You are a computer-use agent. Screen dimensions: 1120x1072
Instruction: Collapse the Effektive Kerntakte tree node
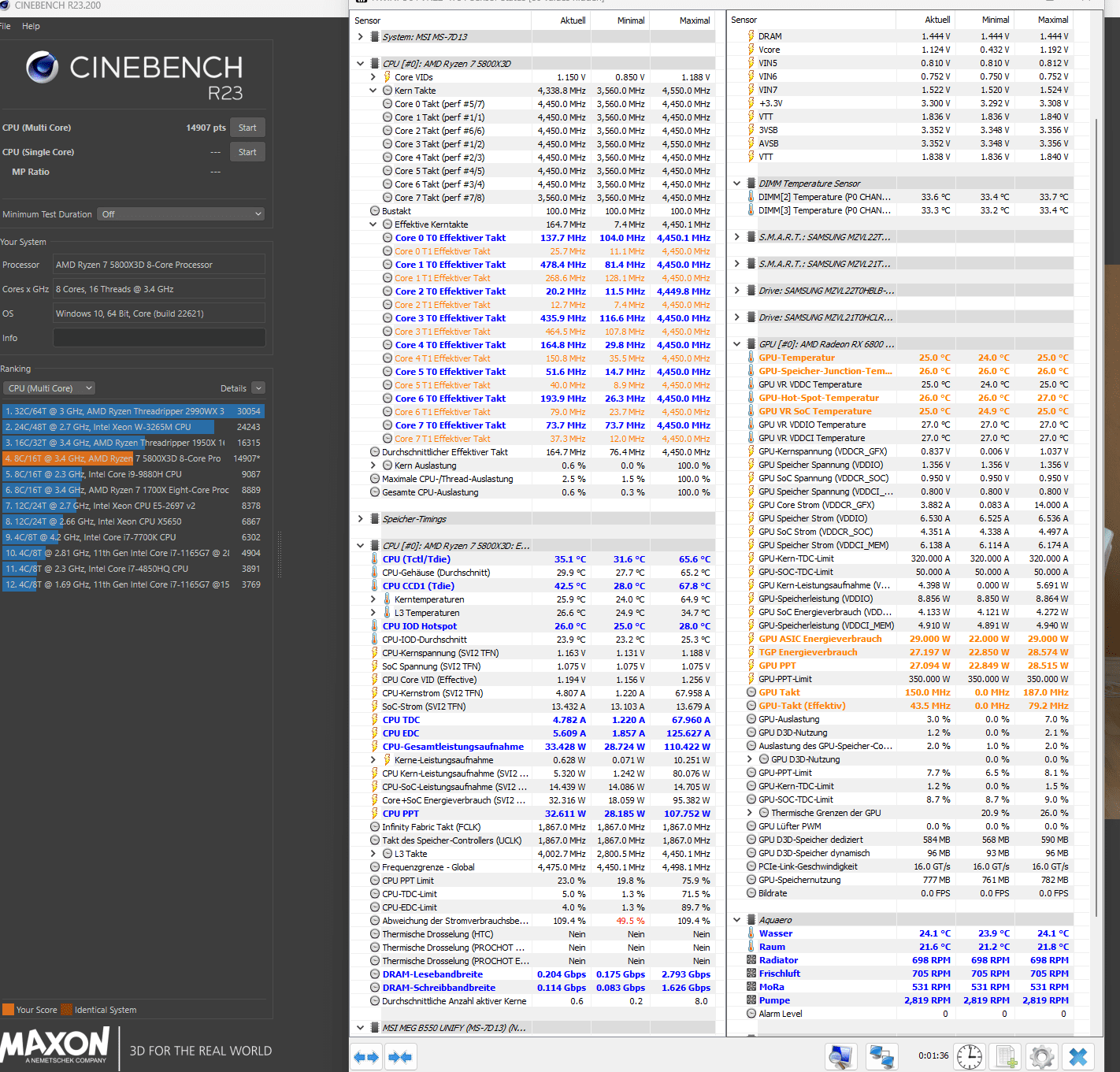[373, 224]
